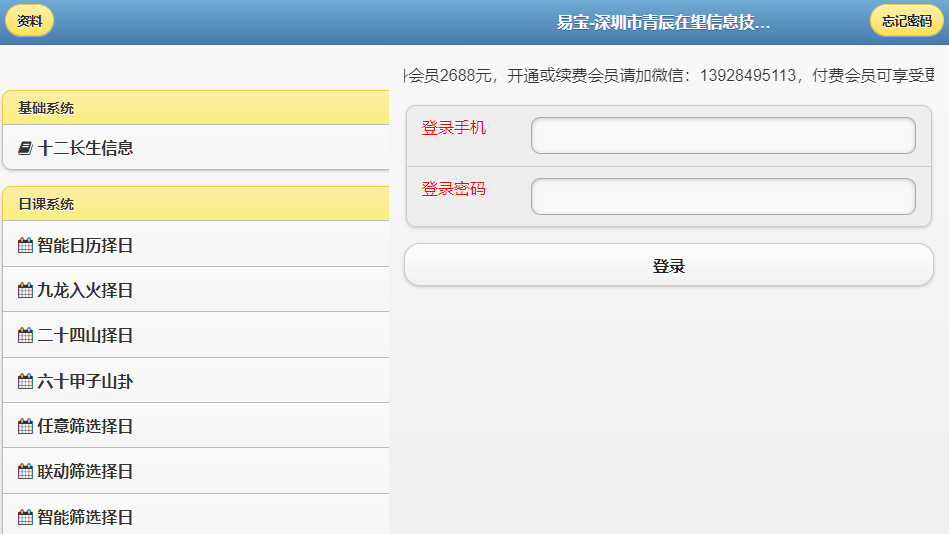The height and width of the screenshot is (534, 949).
Task: Choose 二十四山择日 in sidebar
Action: point(86,336)
